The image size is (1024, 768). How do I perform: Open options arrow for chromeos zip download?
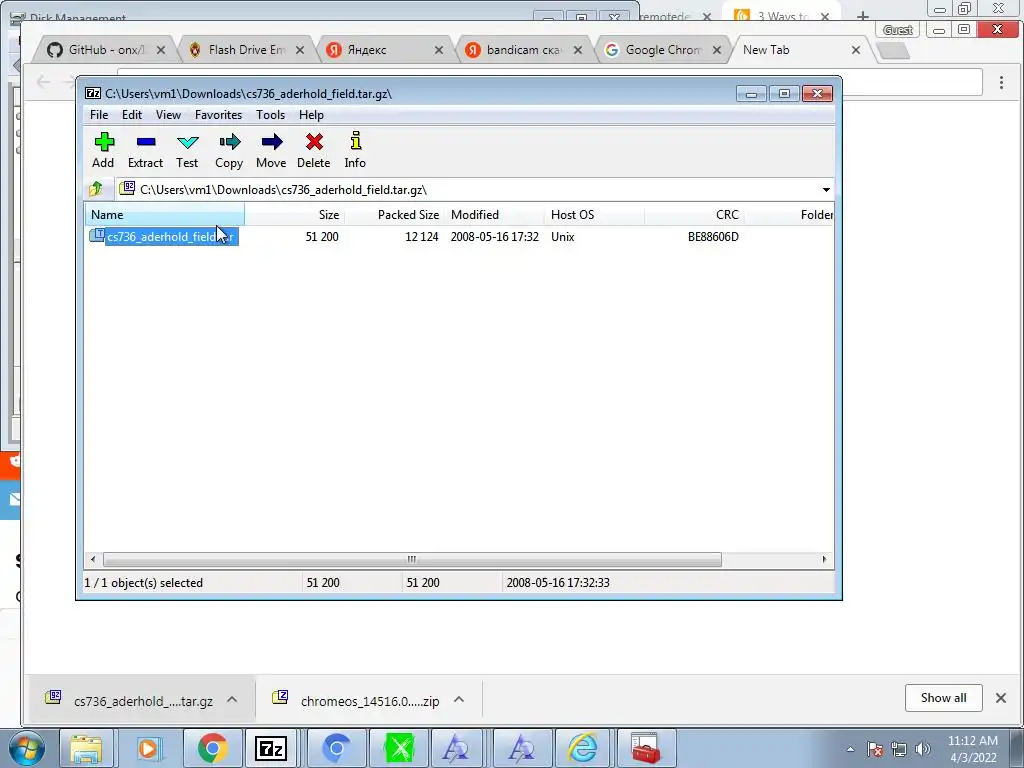459,699
